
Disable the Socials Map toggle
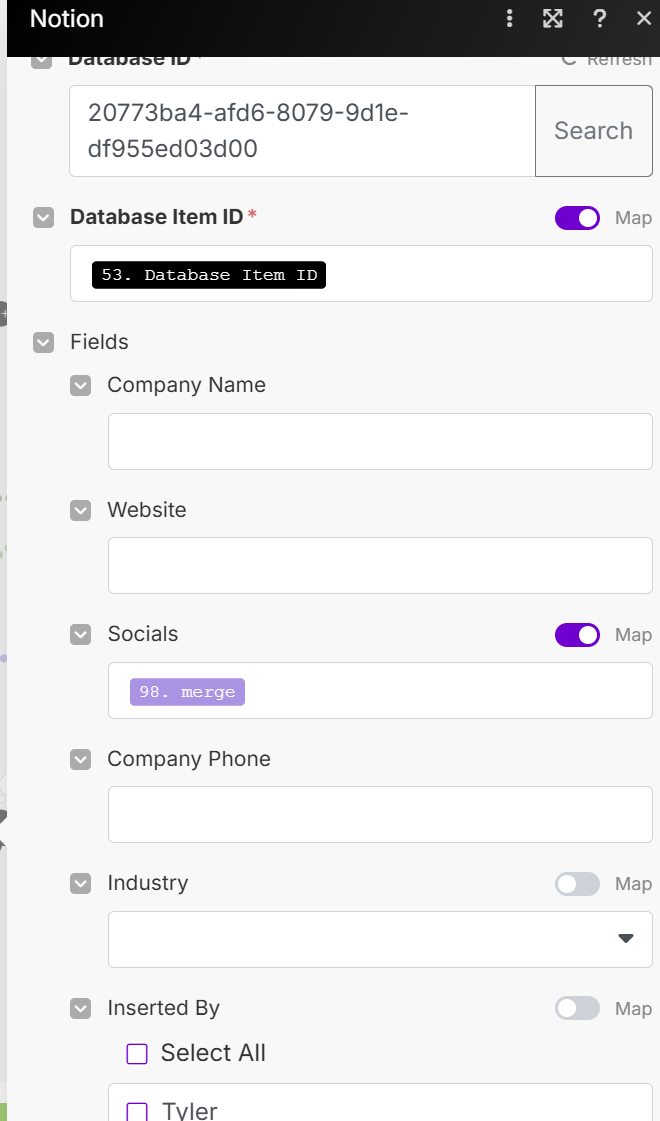(577, 635)
